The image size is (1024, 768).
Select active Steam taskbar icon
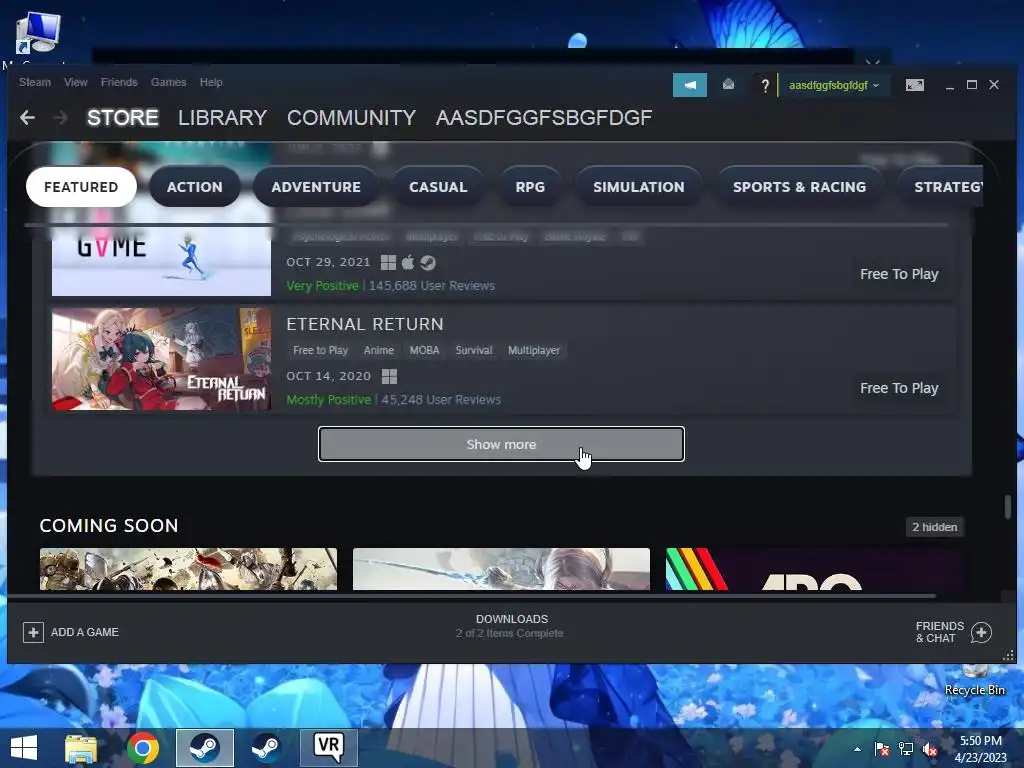coord(204,748)
